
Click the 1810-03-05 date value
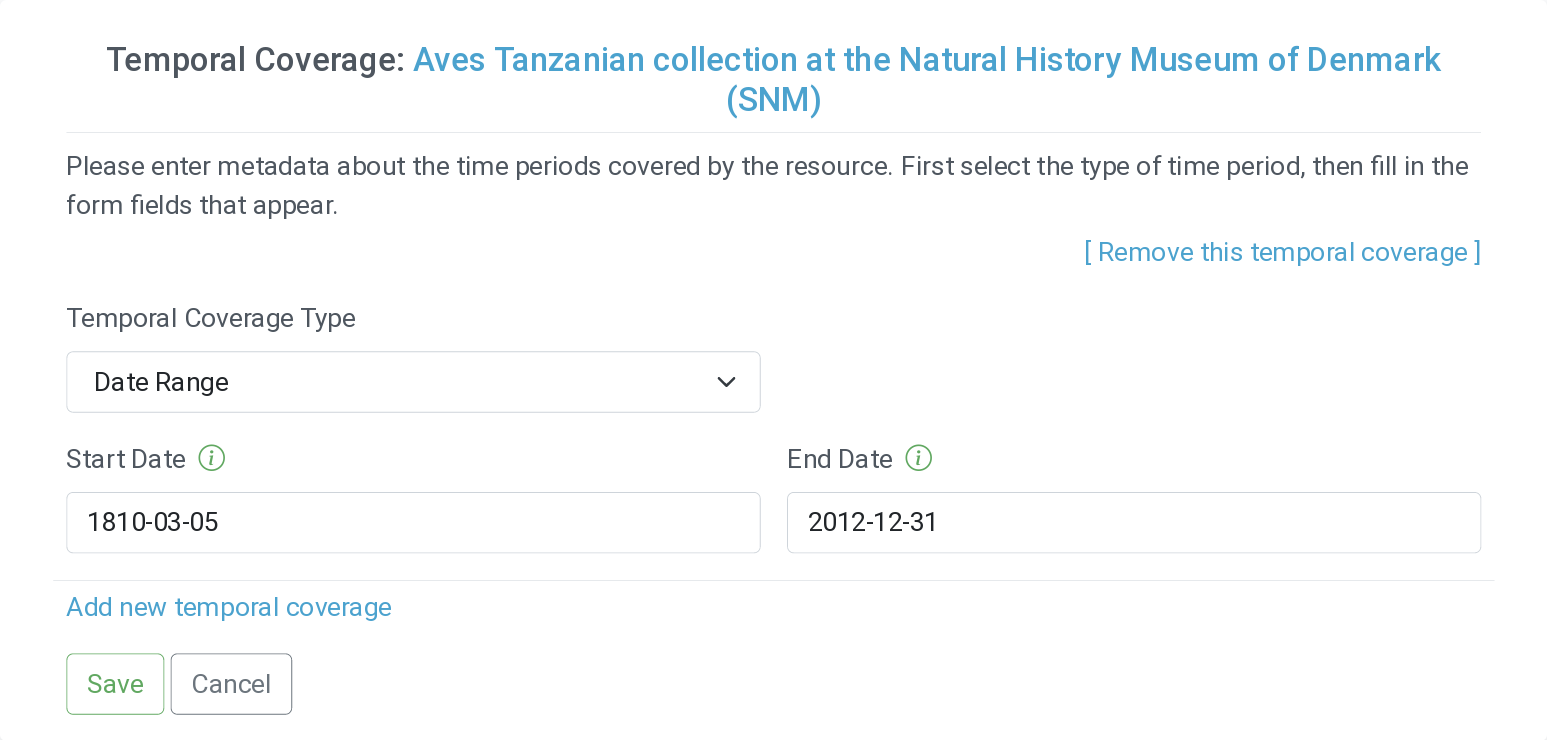click(153, 522)
